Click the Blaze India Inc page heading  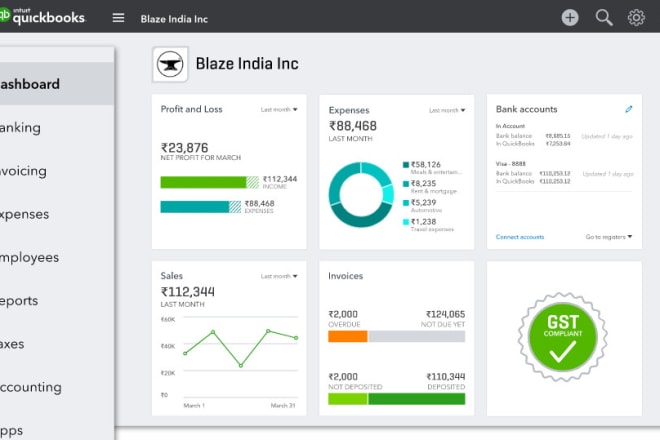[247, 64]
